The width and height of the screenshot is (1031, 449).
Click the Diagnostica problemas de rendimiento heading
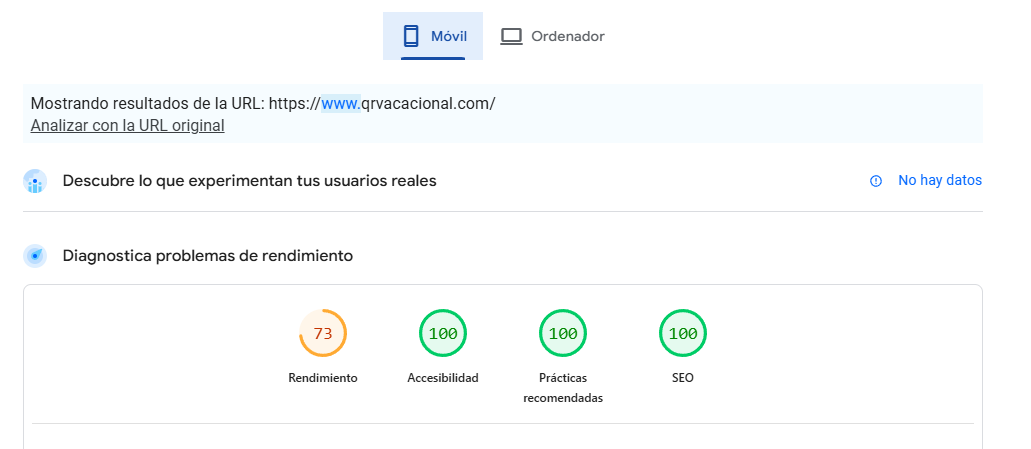click(x=208, y=256)
